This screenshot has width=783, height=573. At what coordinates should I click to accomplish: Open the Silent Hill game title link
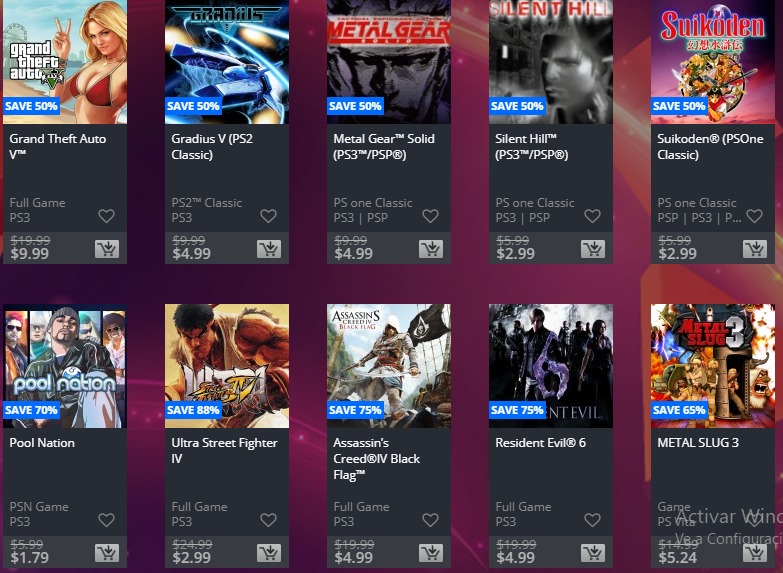[x=531, y=146]
